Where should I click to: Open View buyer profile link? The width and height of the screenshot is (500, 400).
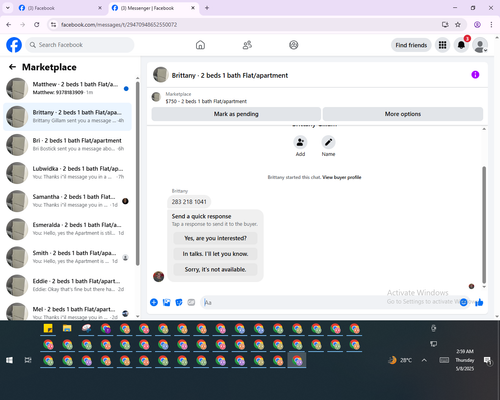[x=342, y=177]
